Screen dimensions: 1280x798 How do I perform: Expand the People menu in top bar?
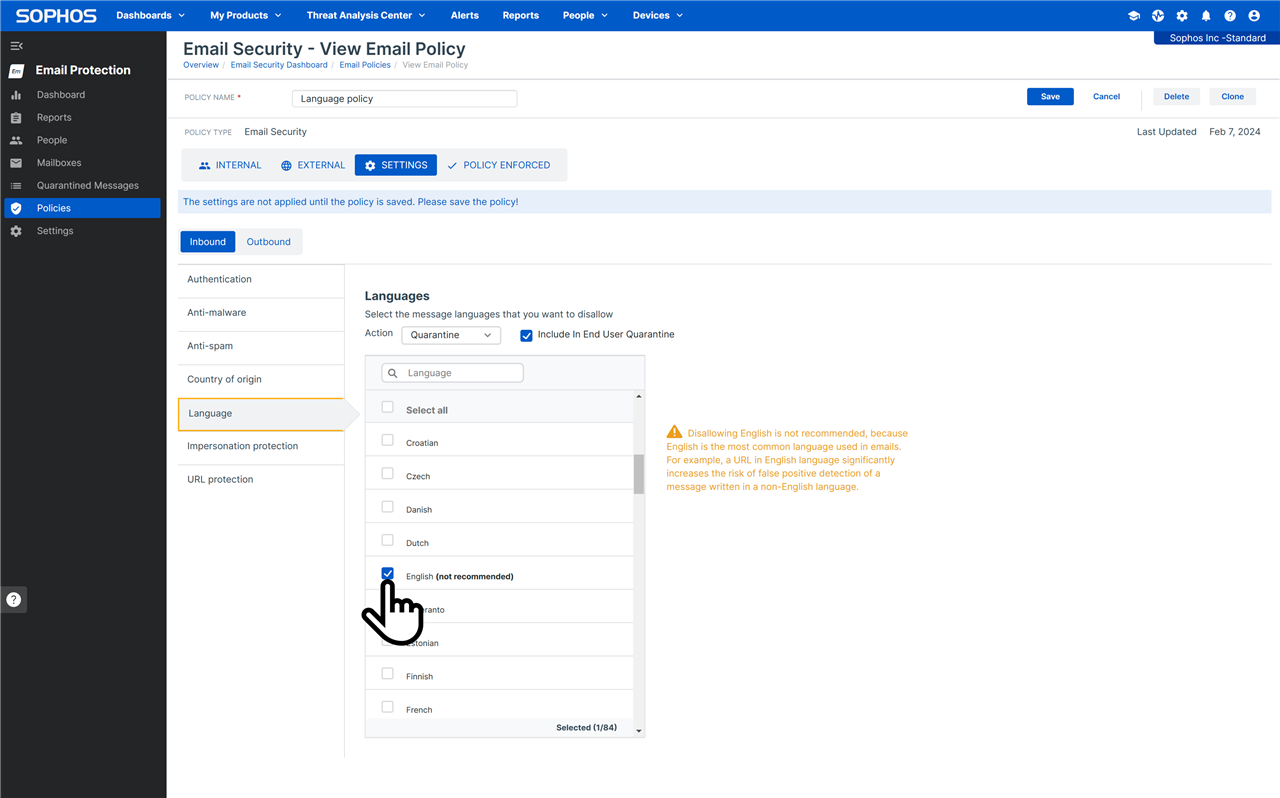(585, 15)
